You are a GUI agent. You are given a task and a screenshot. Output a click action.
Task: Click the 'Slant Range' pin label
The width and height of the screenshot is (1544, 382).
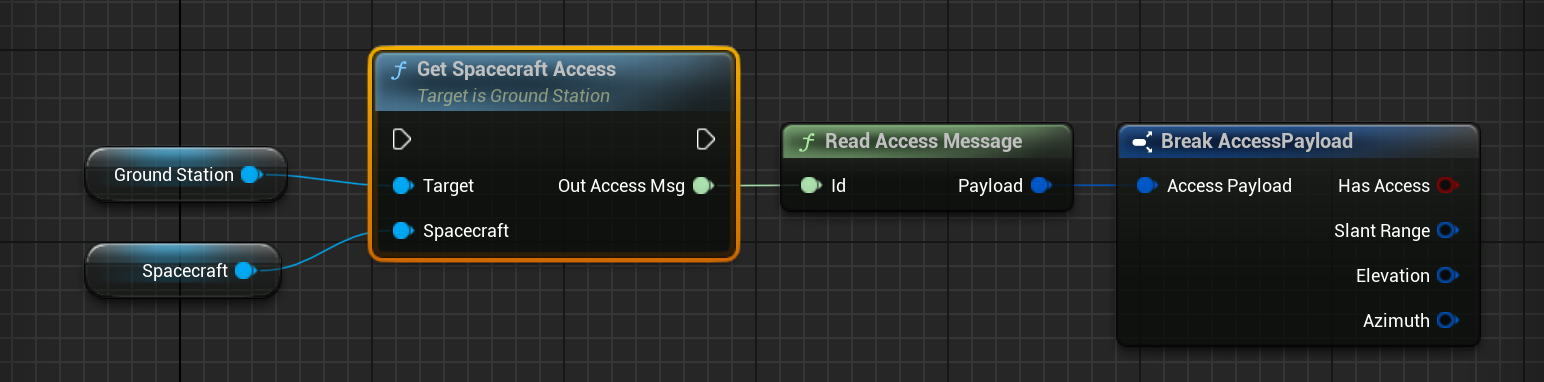pos(1382,231)
